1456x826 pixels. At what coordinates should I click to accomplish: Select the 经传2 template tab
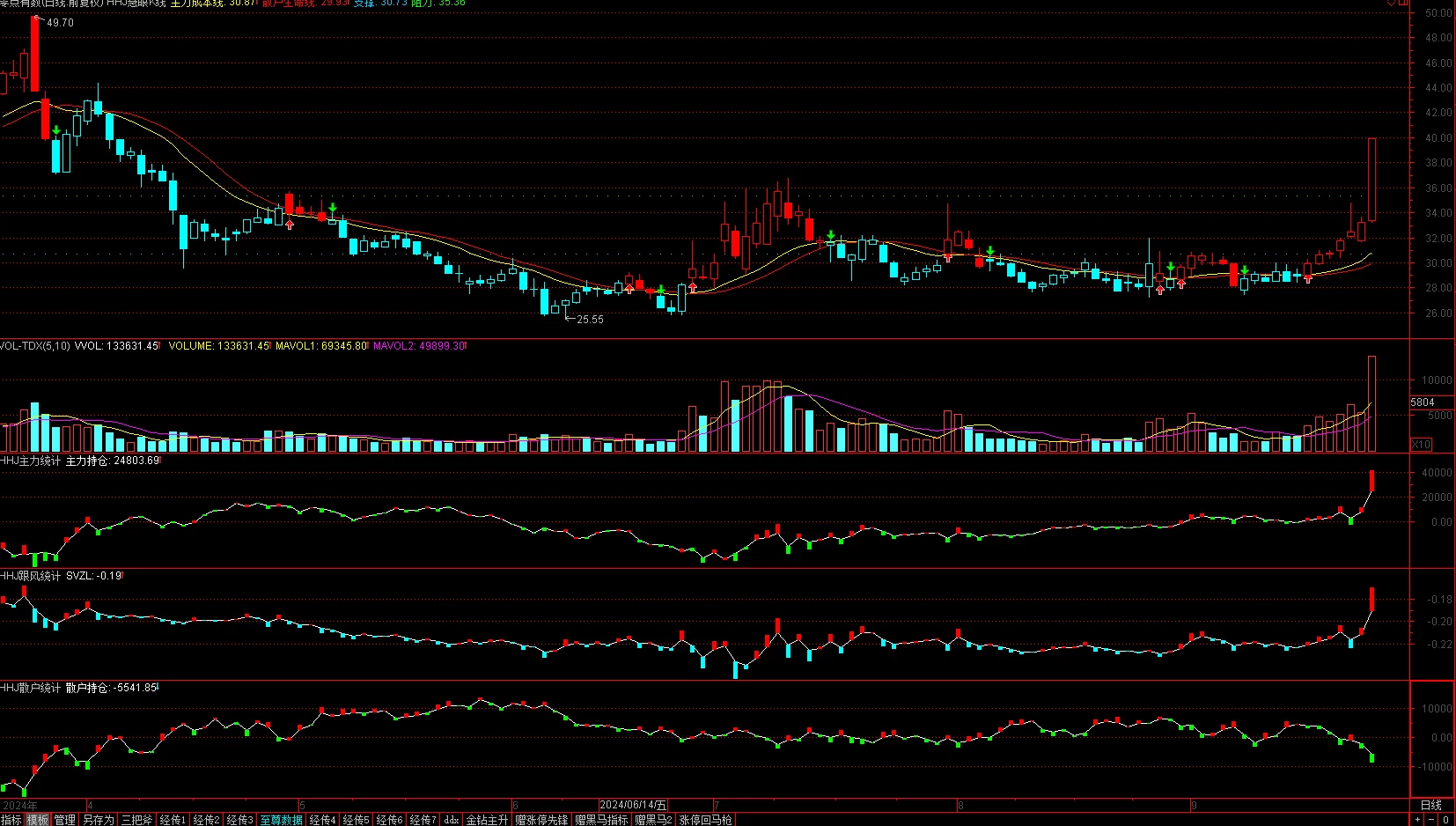[206, 820]
